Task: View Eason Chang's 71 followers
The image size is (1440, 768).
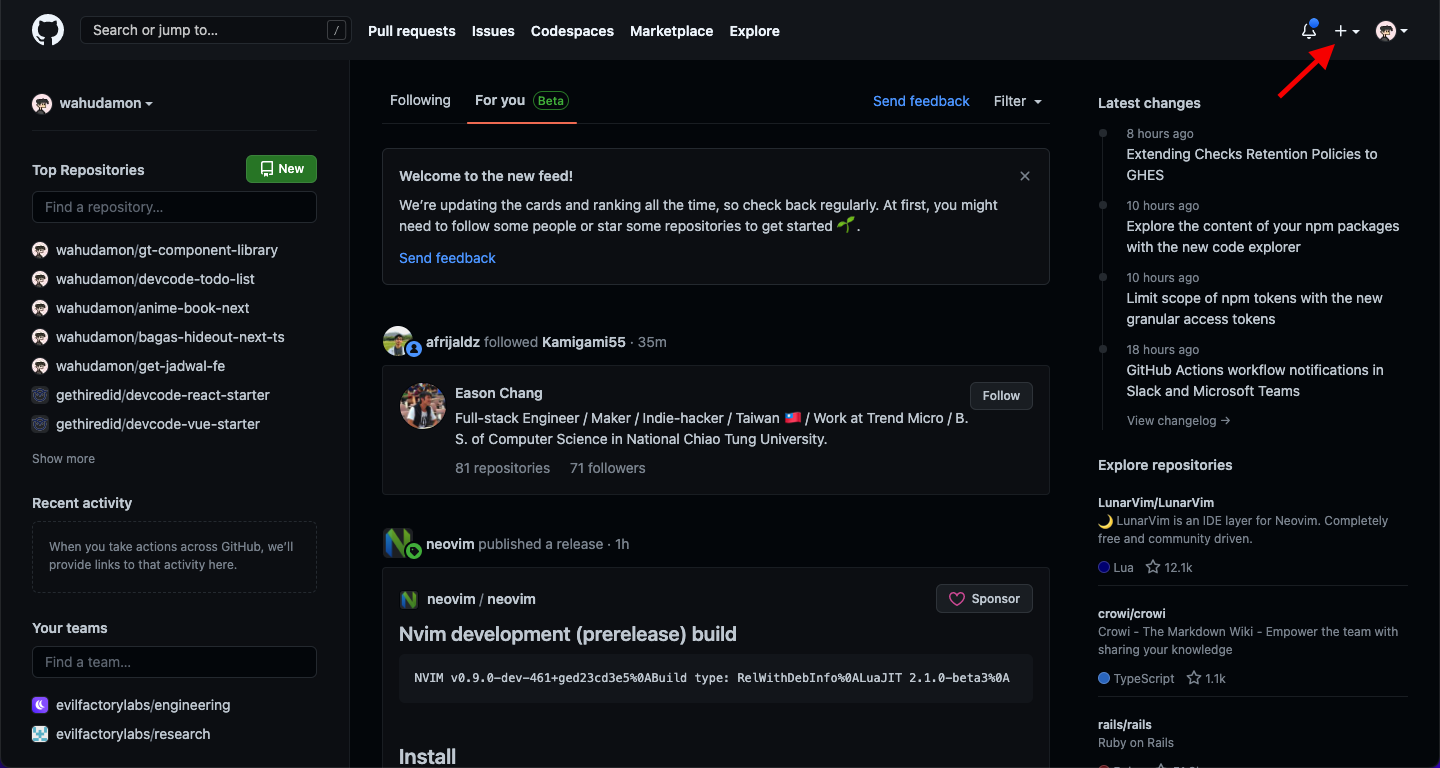Action: pyautogui.click(x=608, y=468)
